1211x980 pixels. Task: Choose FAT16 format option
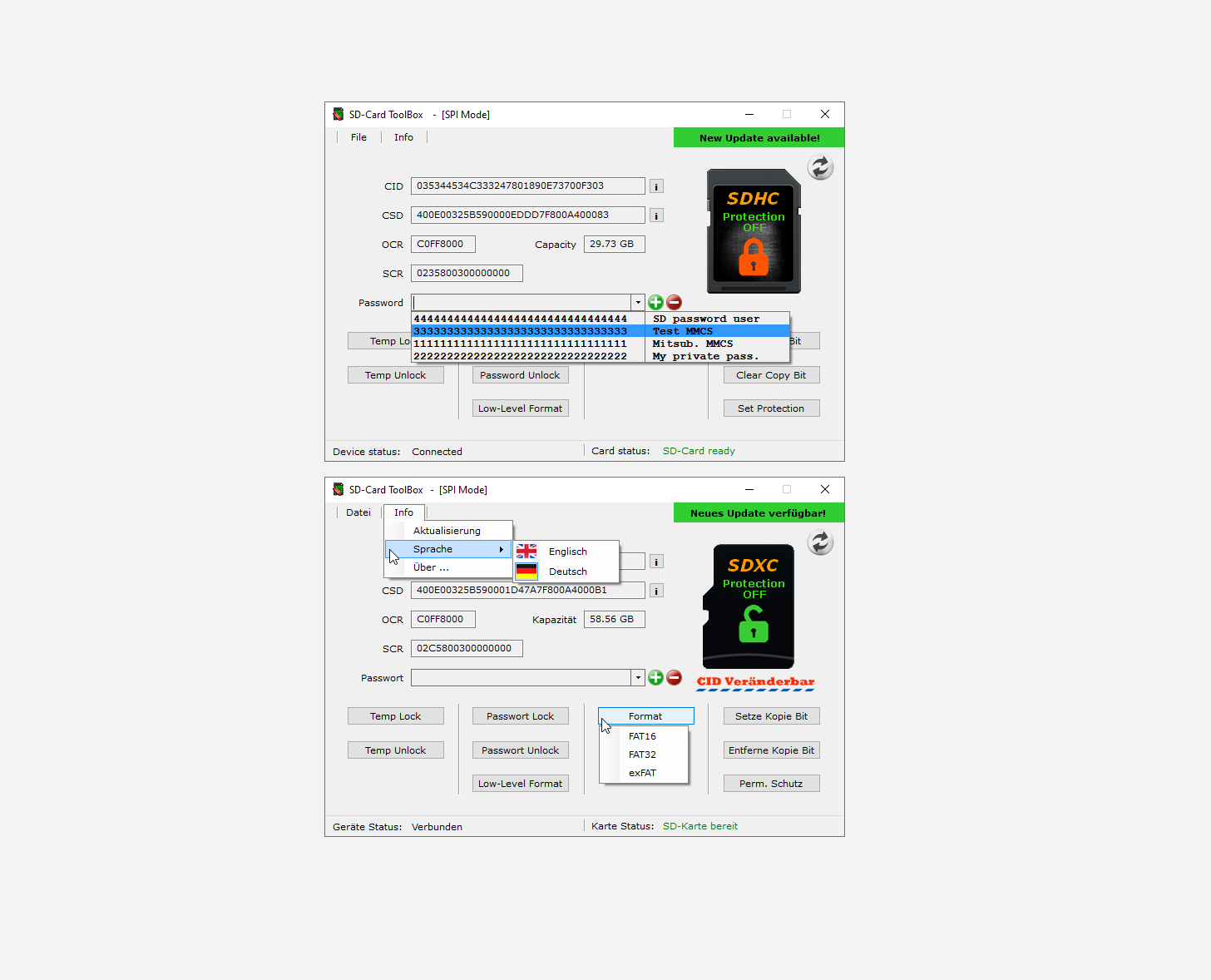click(x=643, y=736)
